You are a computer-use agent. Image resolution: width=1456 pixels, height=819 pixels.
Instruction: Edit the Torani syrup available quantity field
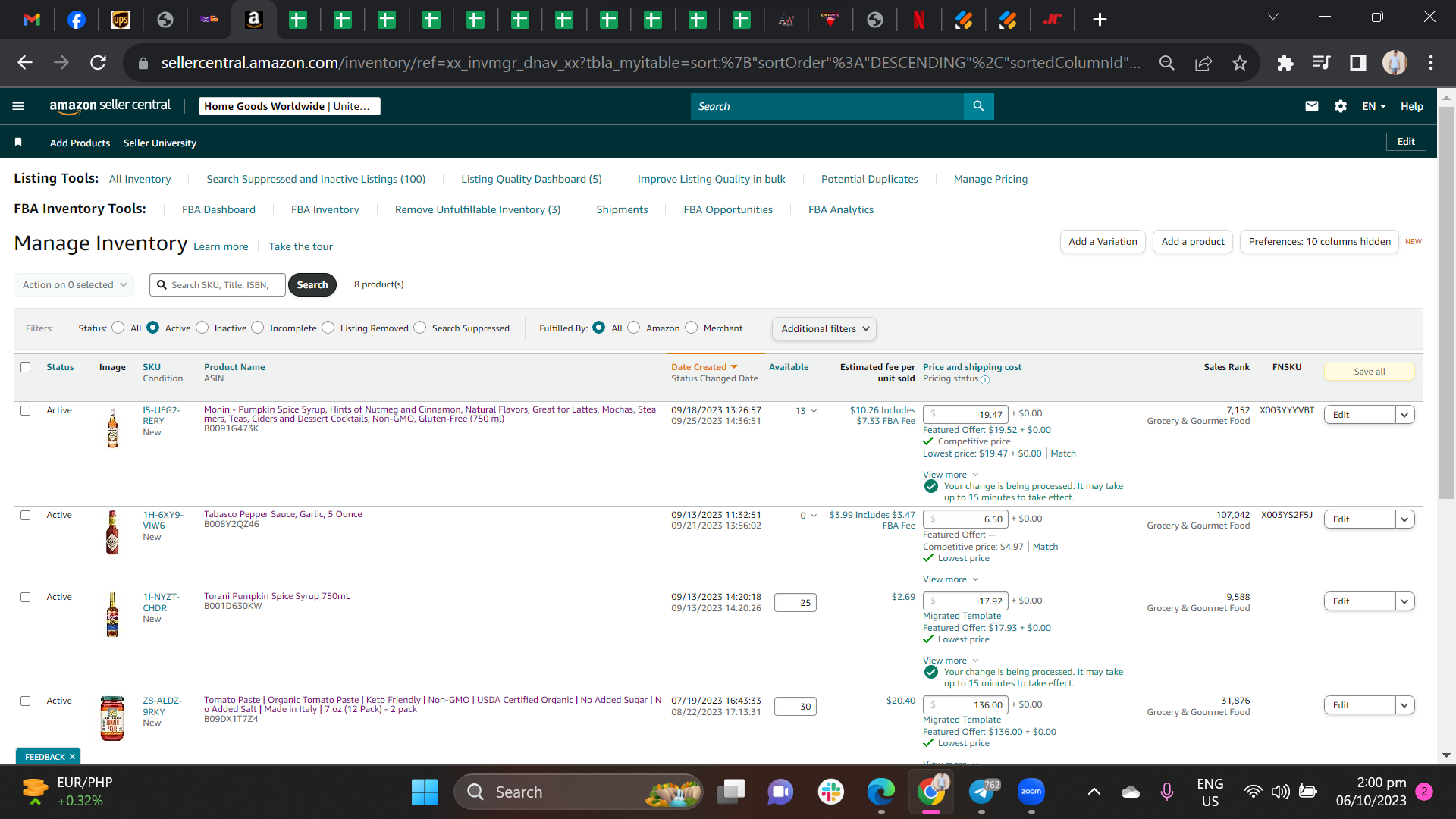click(795, 603)
